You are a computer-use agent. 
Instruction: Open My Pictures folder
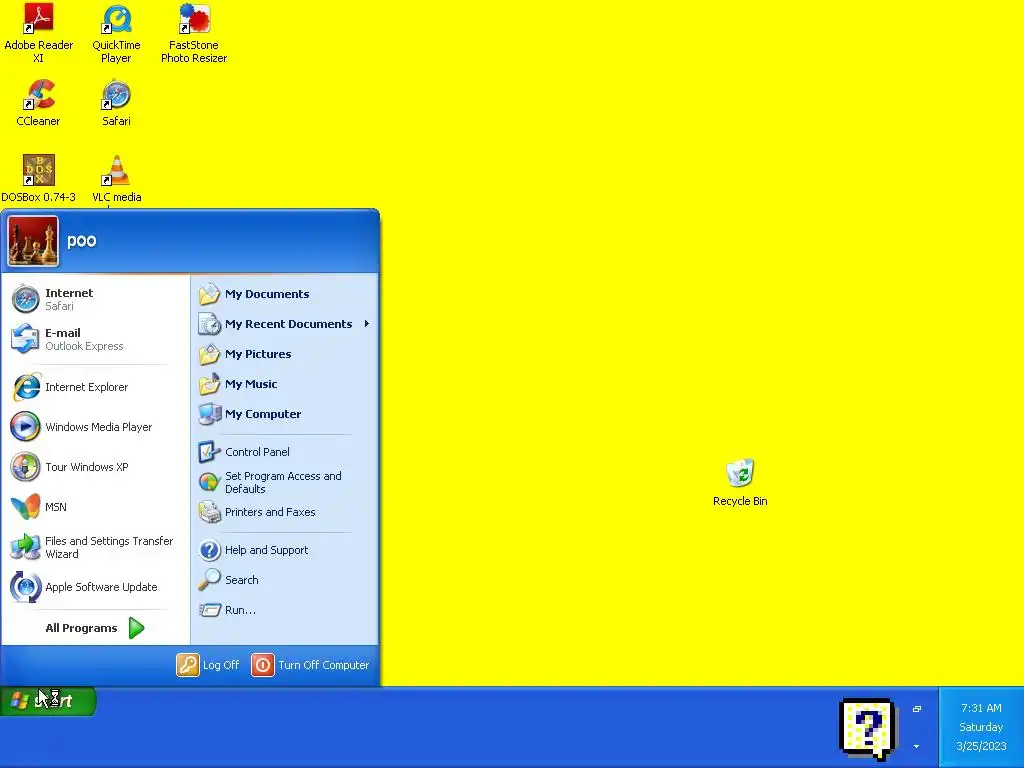(285, 354)
